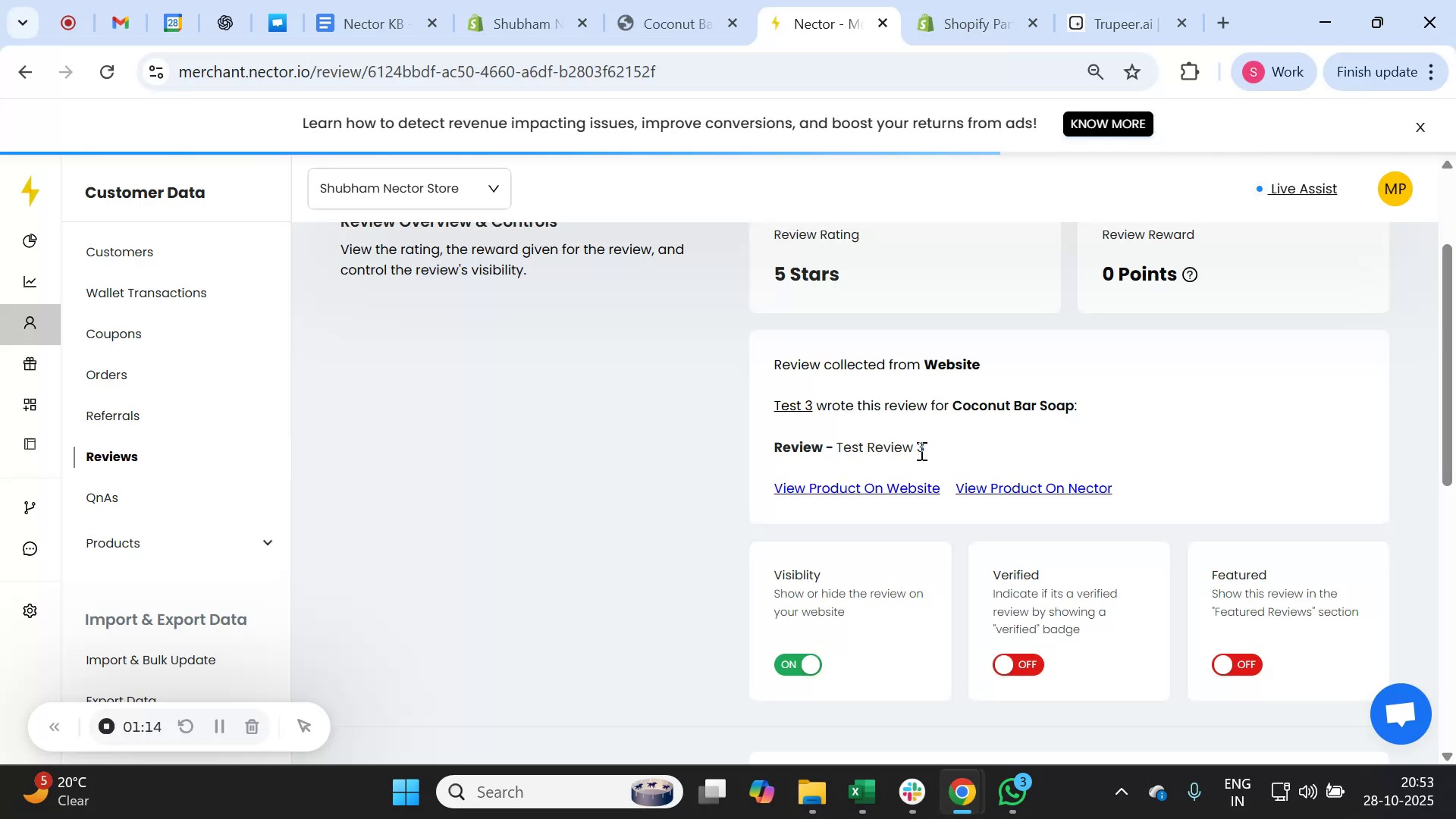1456x819 pixels.
Task: Open settings gear at sidebar bottom
Action: coord(30,610)
